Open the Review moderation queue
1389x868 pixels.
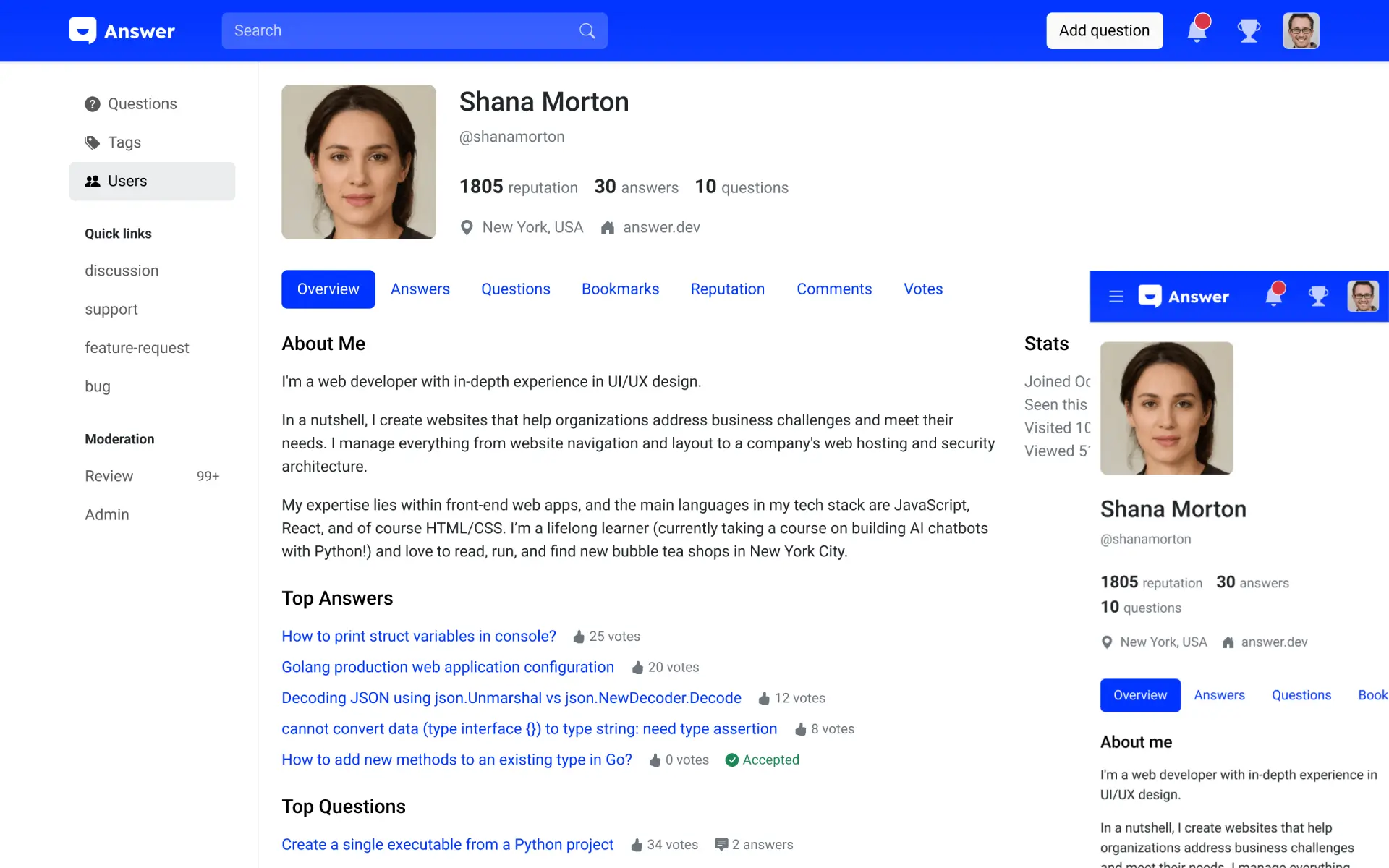coord(109,476)
